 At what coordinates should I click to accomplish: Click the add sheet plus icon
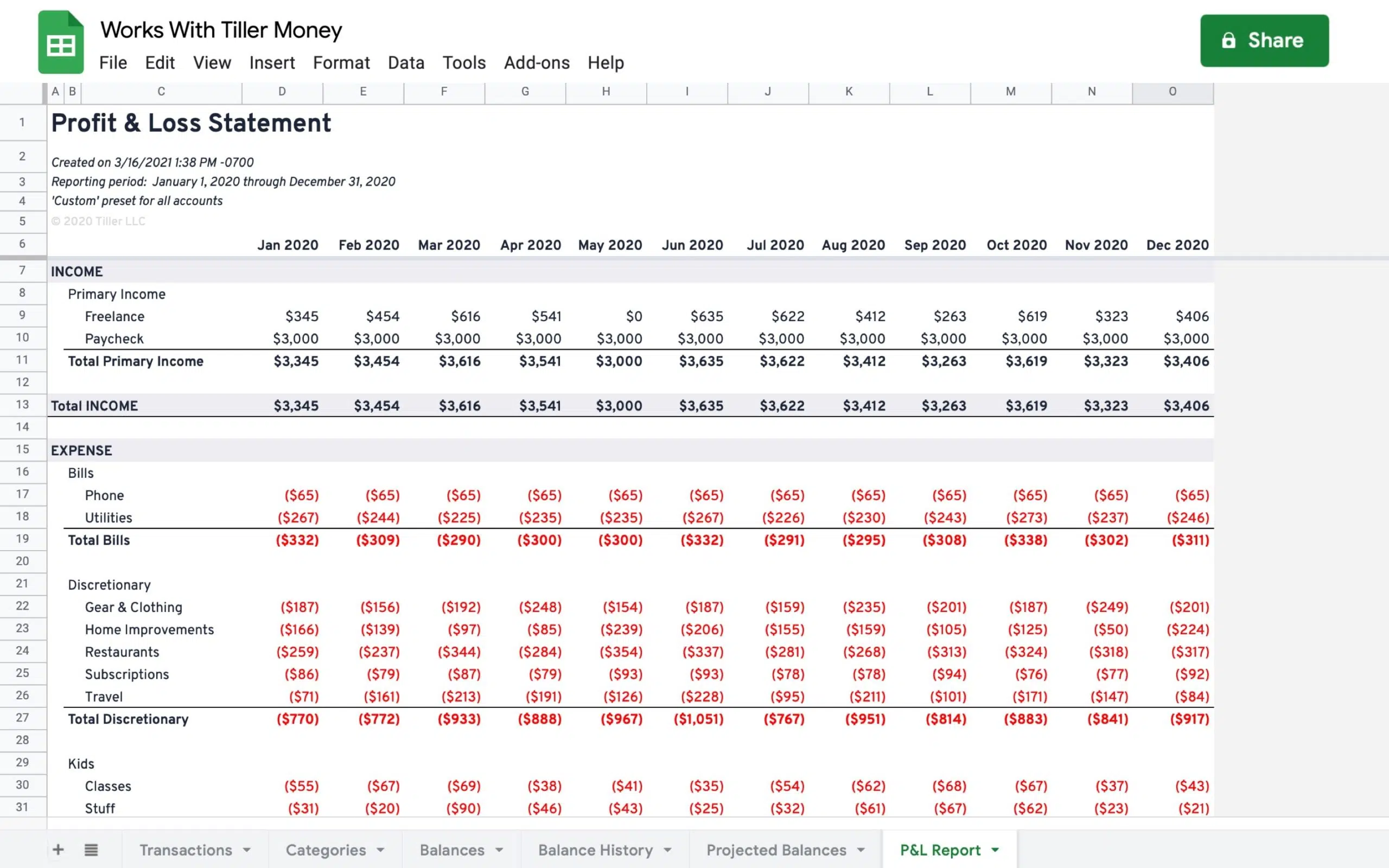[58, 850]
